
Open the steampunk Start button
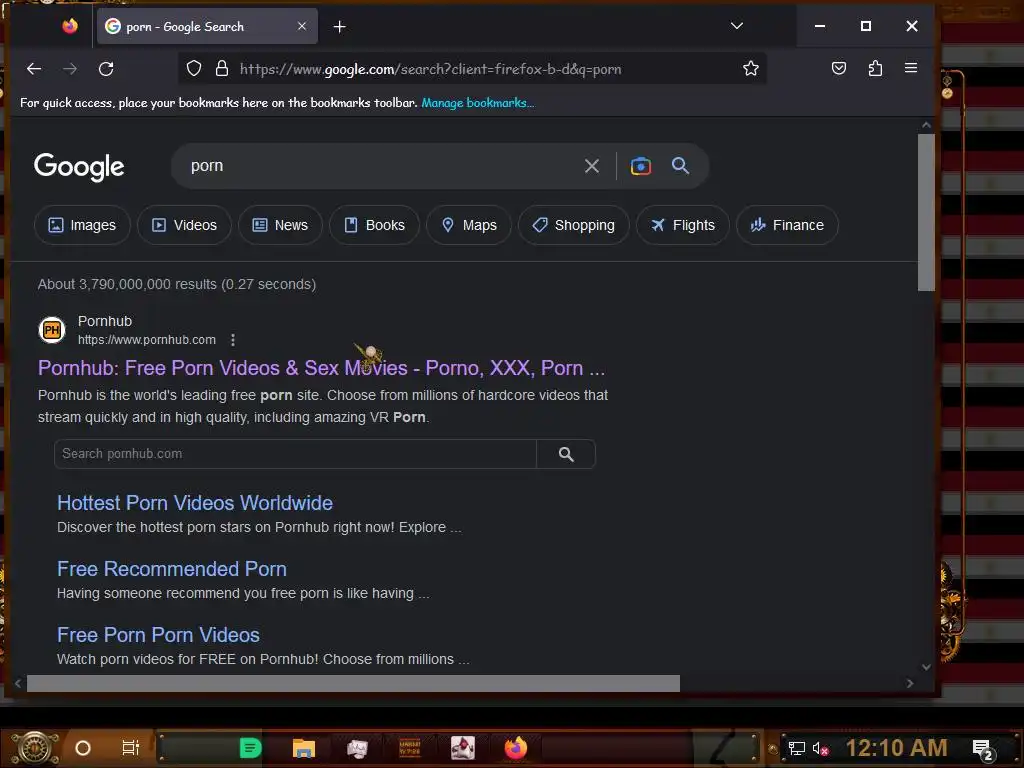[35, 748]
